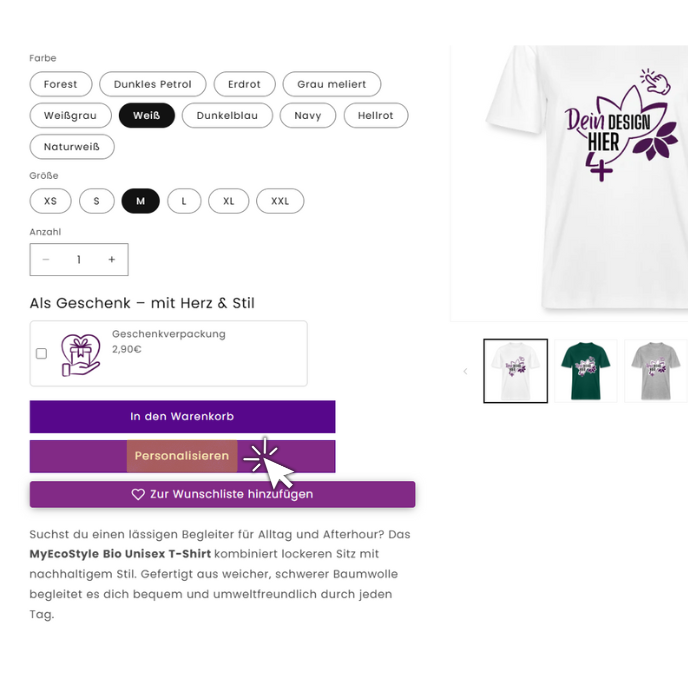Image resolution: width=688 pixels, height=688 pixels.
Task: Click the gift box heart icon
Action: click(x=81, y=355)
